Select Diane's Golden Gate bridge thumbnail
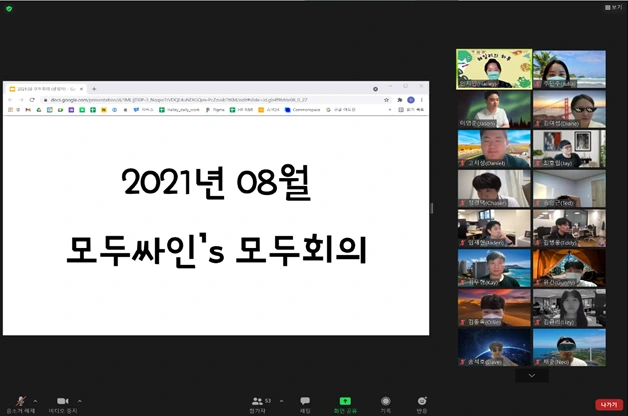 (x=569, y=109)
